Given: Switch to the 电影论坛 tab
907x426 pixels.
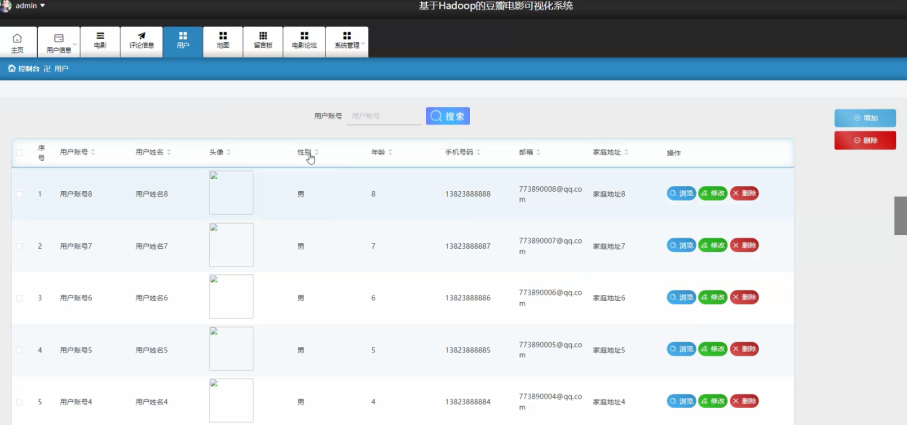Looking at the screenshot, I should [304, 42].
